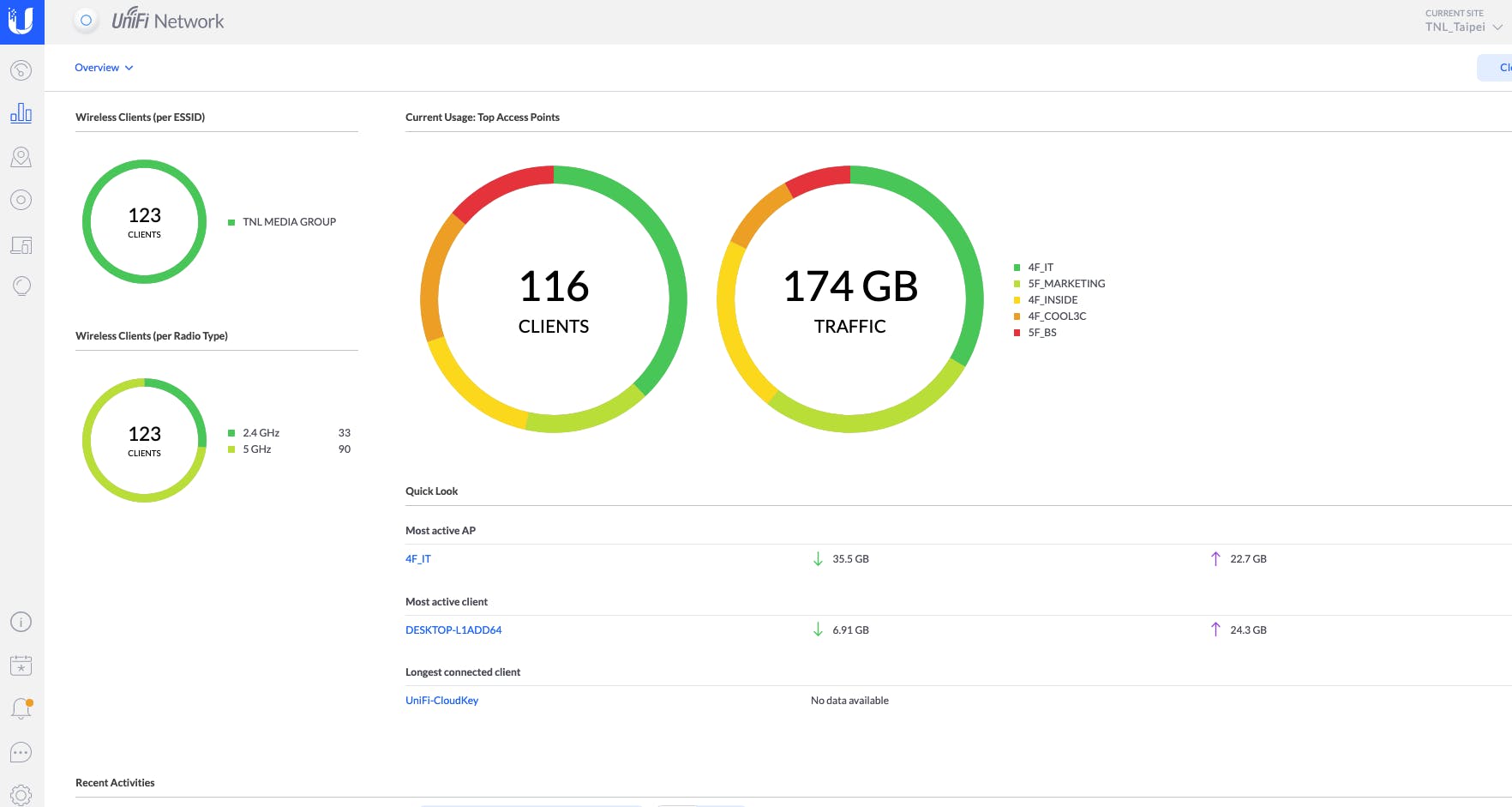The width and height of the screenshot is (1512, 807).
Task: Open the Events calendar star icon
Action: 21,665
